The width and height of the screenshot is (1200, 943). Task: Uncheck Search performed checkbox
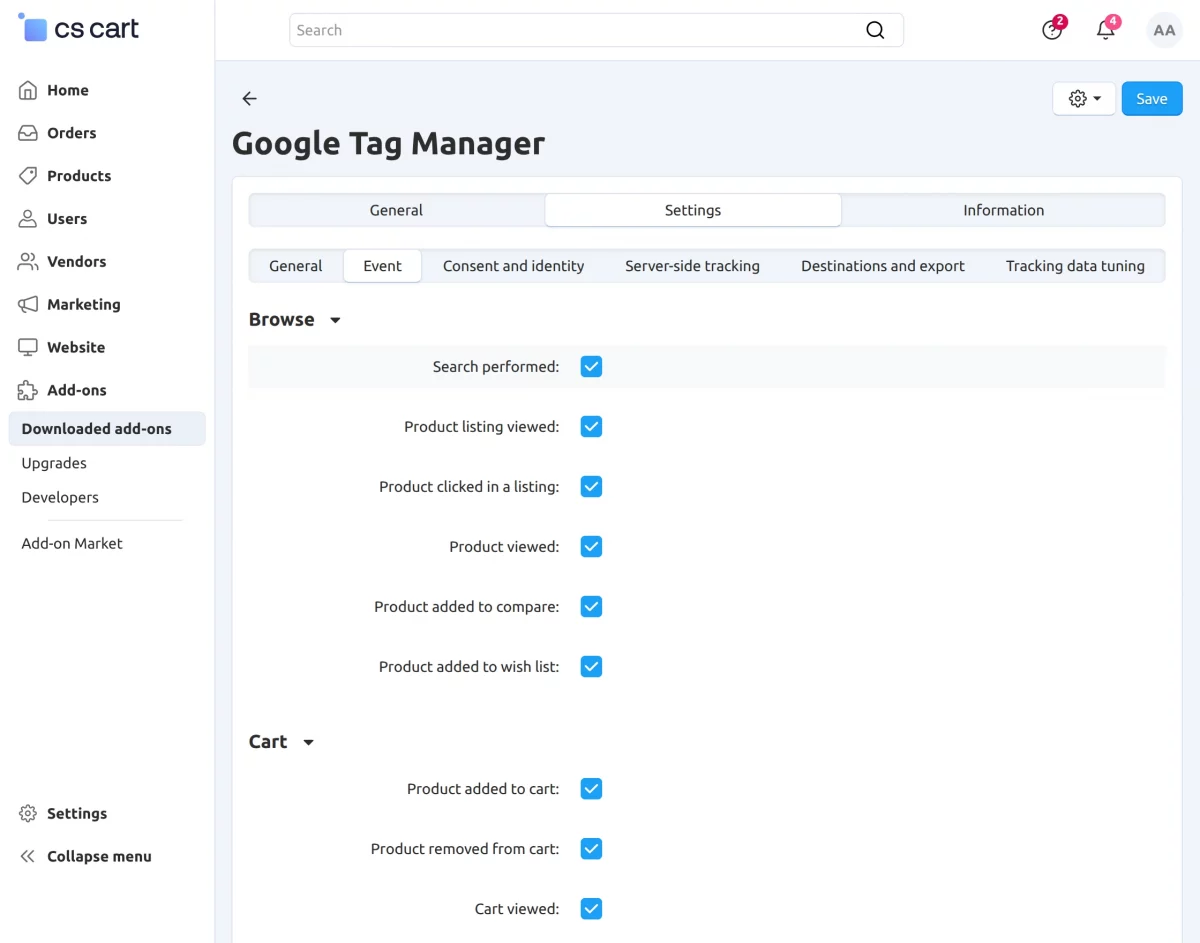591,367
